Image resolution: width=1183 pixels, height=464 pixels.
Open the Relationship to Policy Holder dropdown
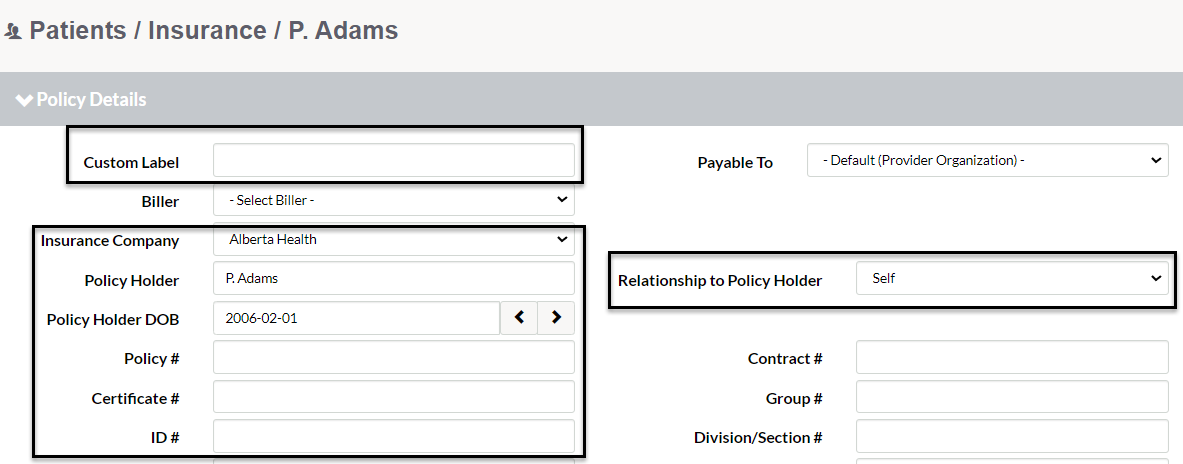[1012, 278]
